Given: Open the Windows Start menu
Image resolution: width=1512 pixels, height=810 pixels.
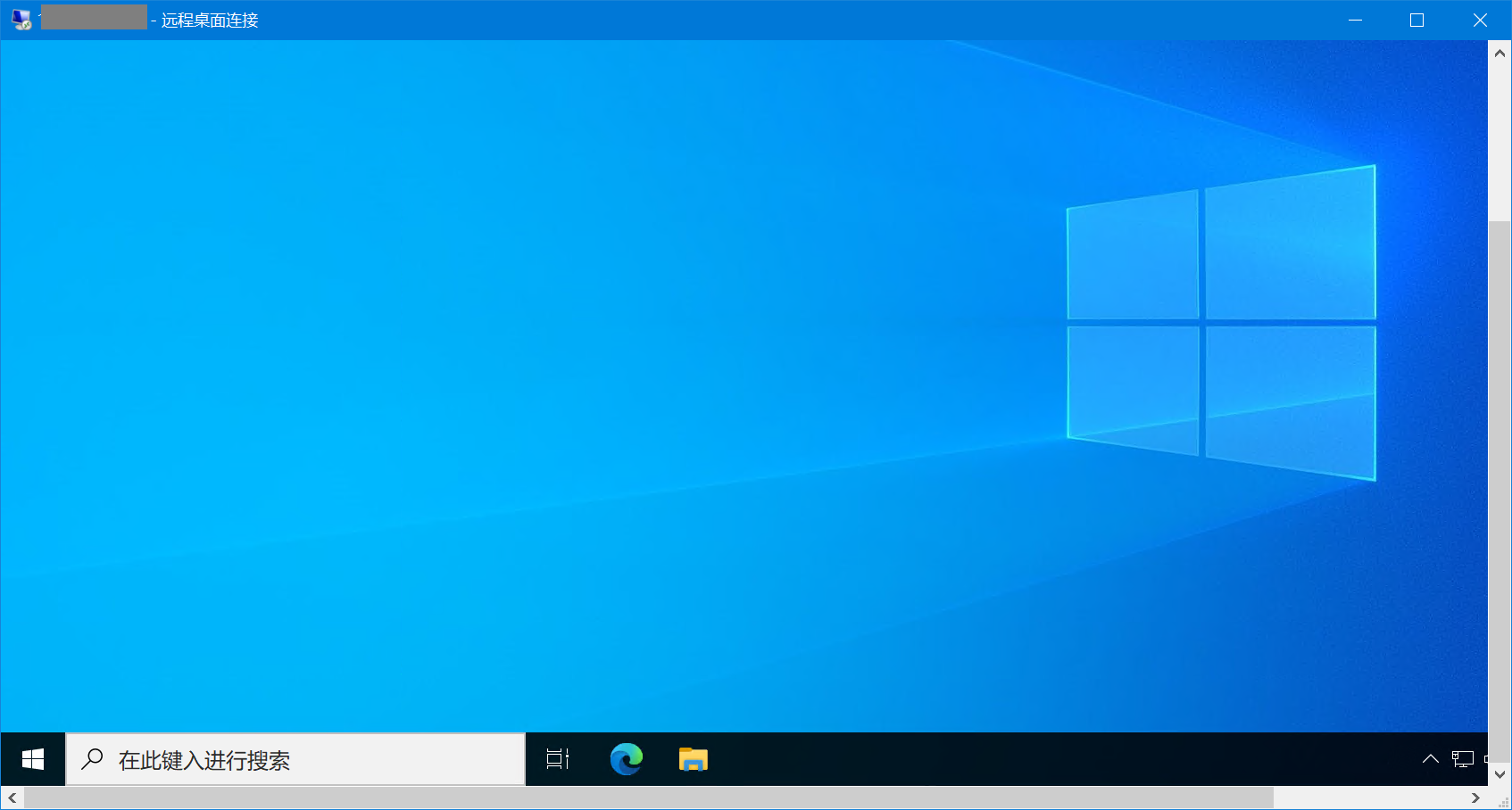Looking at the screenshot, I should [x=33, y=759].
